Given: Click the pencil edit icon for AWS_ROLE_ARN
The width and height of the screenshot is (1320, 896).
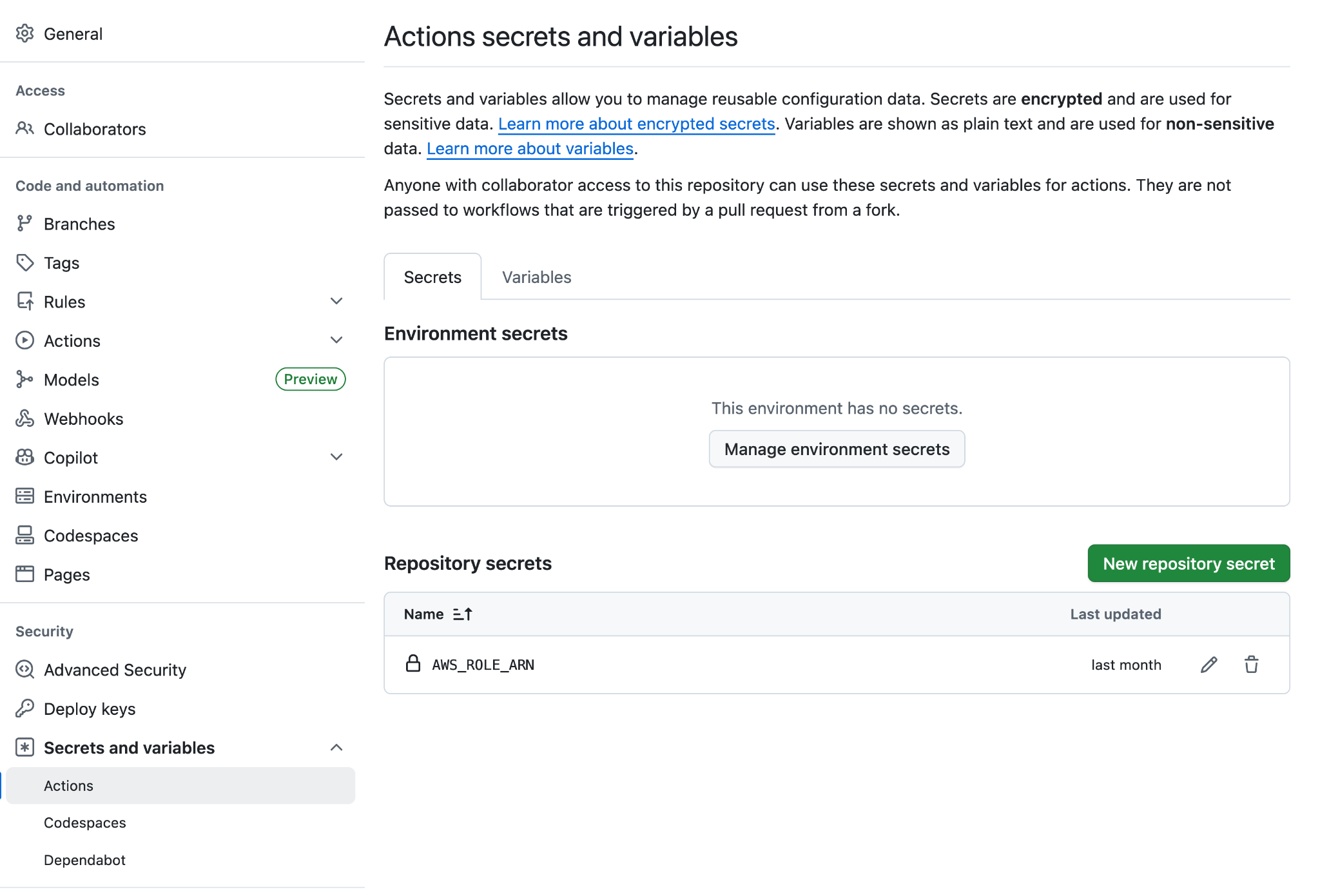Looking at the screenshot, I should 1208,665.
